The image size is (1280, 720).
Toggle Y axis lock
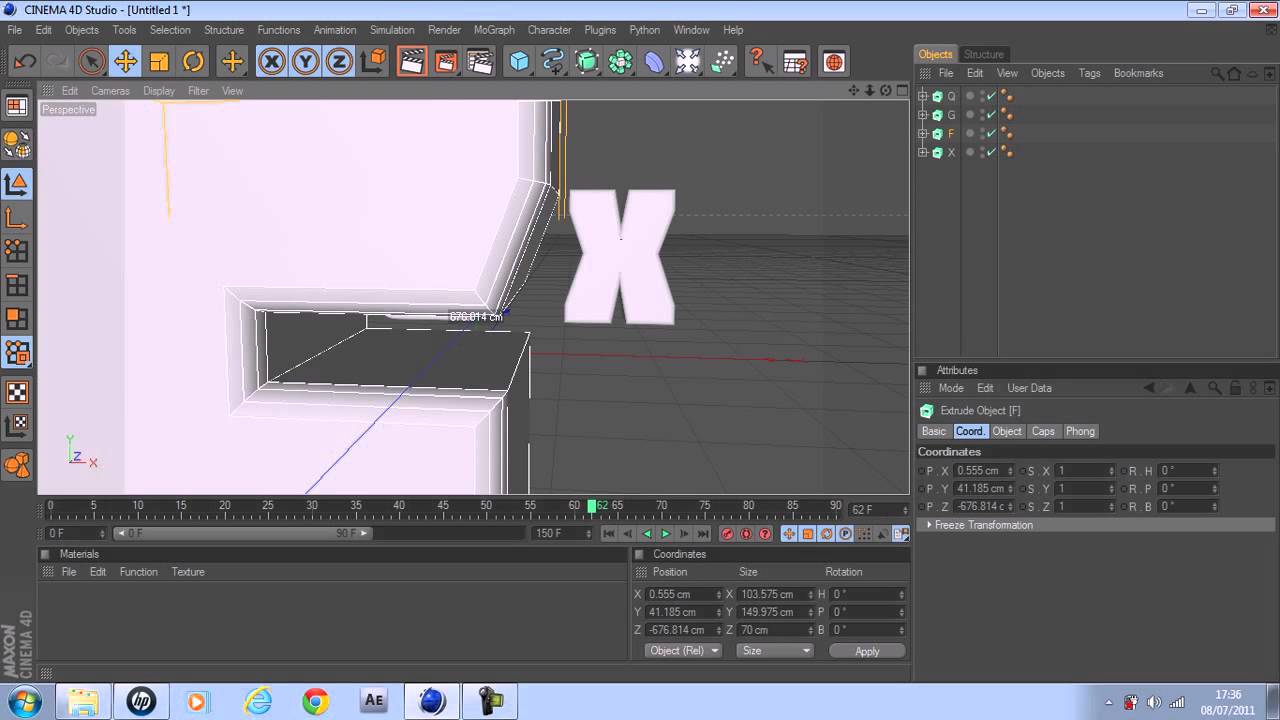coord(306,62)
